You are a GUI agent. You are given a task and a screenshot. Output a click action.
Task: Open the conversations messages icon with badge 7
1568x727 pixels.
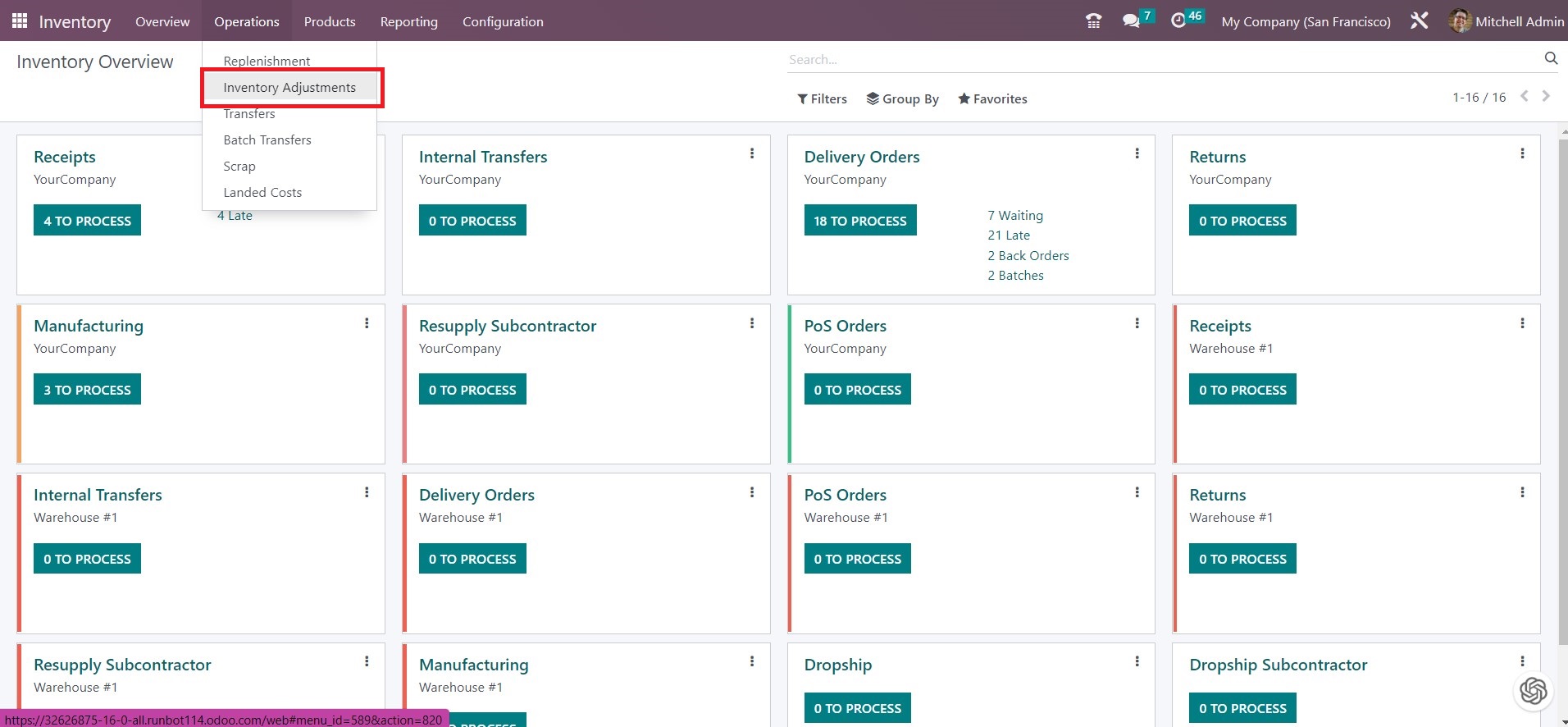[x=1132, y=21]
